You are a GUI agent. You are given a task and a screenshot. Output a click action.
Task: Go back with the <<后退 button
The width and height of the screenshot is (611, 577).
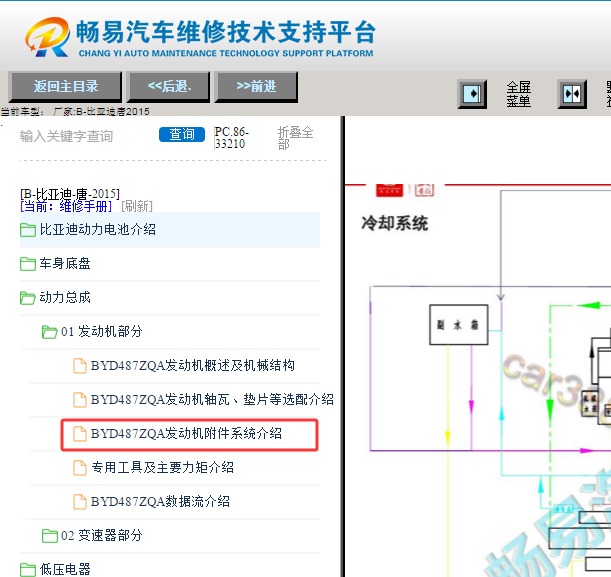169,86
